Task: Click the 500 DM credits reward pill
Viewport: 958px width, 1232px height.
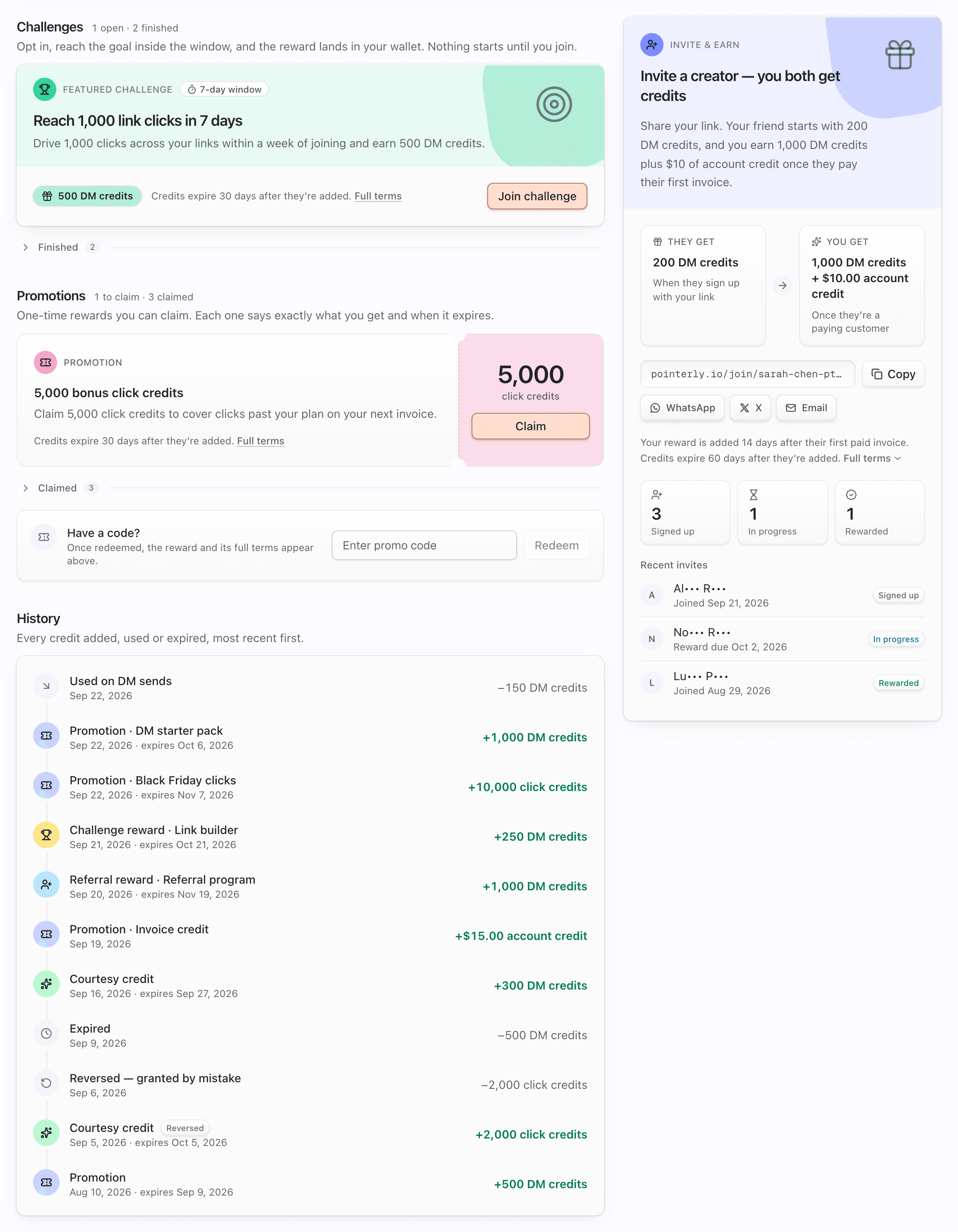Action: click(x=87, y=197)
